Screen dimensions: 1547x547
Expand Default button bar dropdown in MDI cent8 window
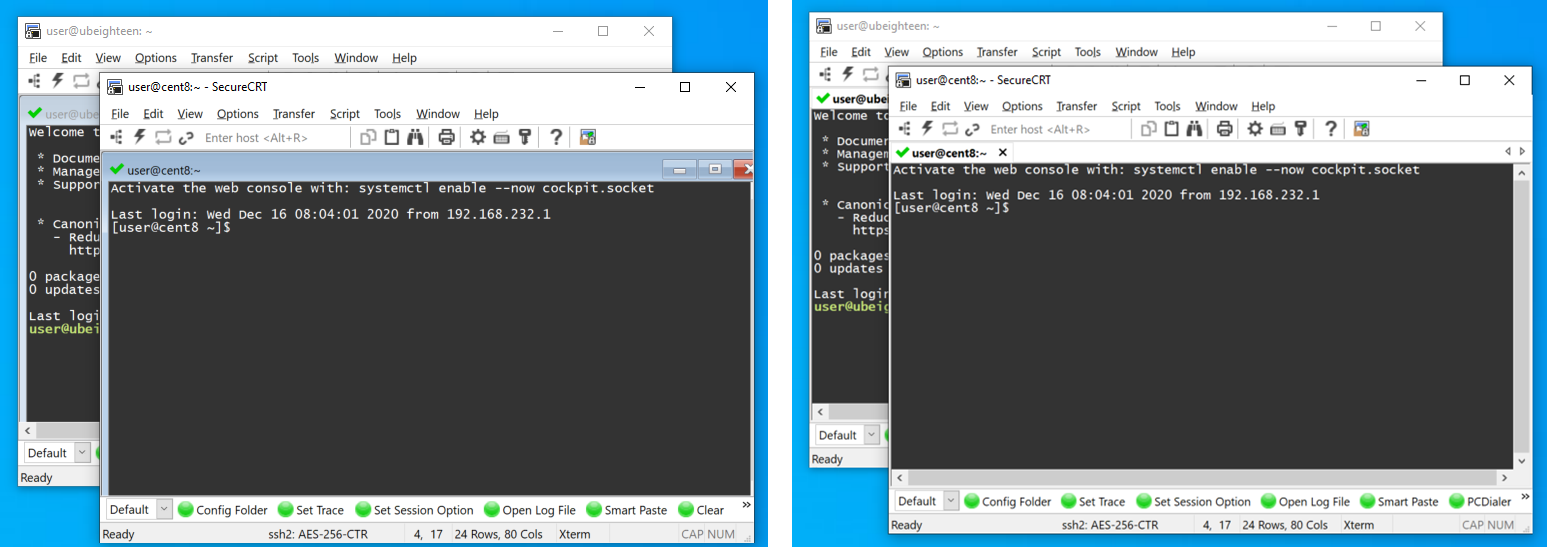coord(164,509)
